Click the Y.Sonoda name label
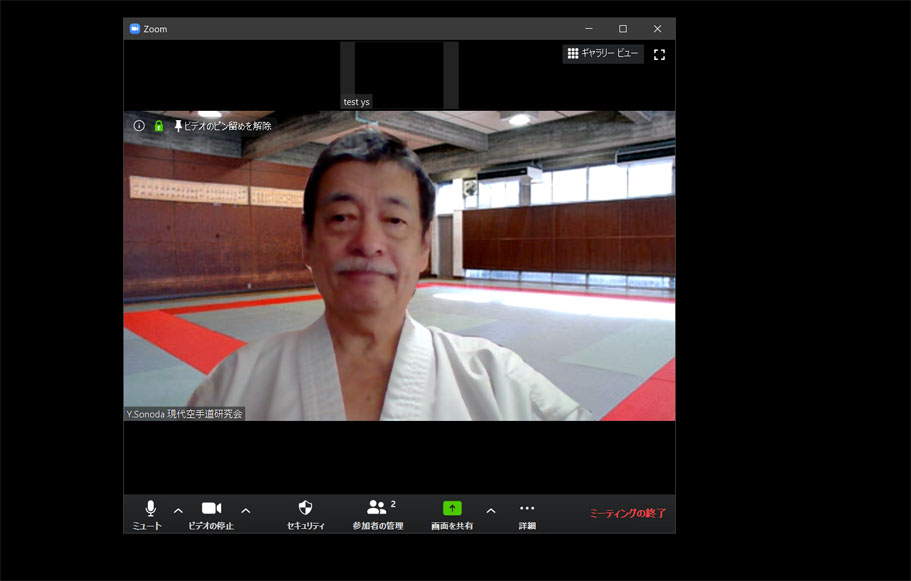This screenshot has width=911, height=581. tap(184, 413)
